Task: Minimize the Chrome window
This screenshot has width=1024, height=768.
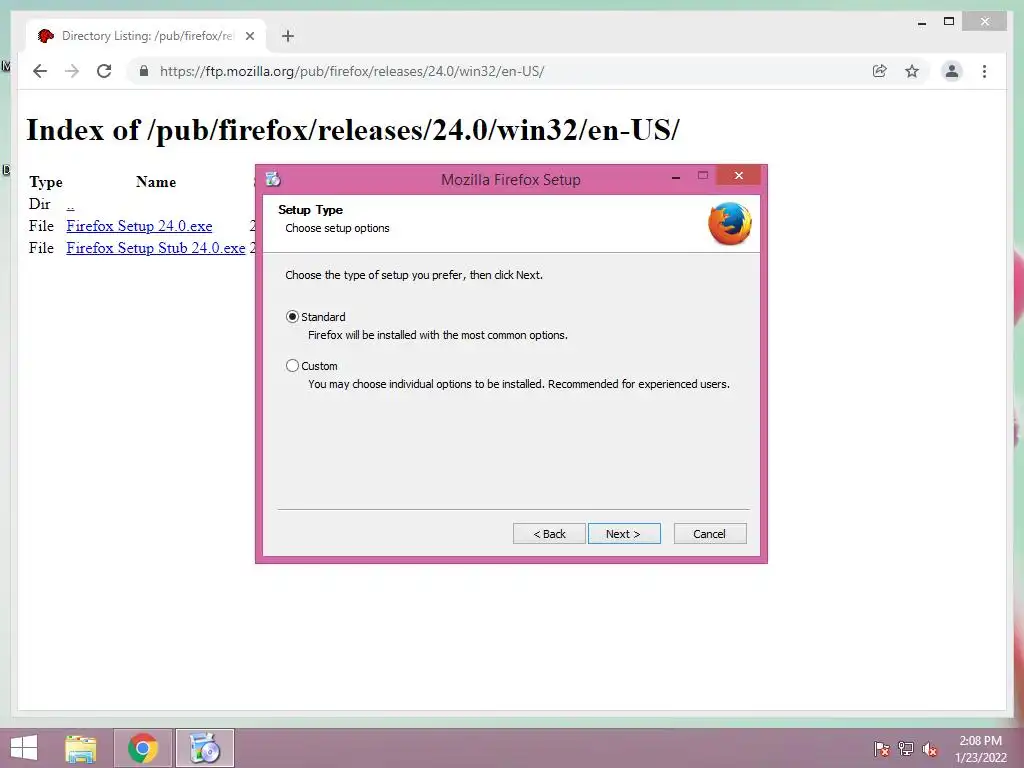Action: pos(921,22)
